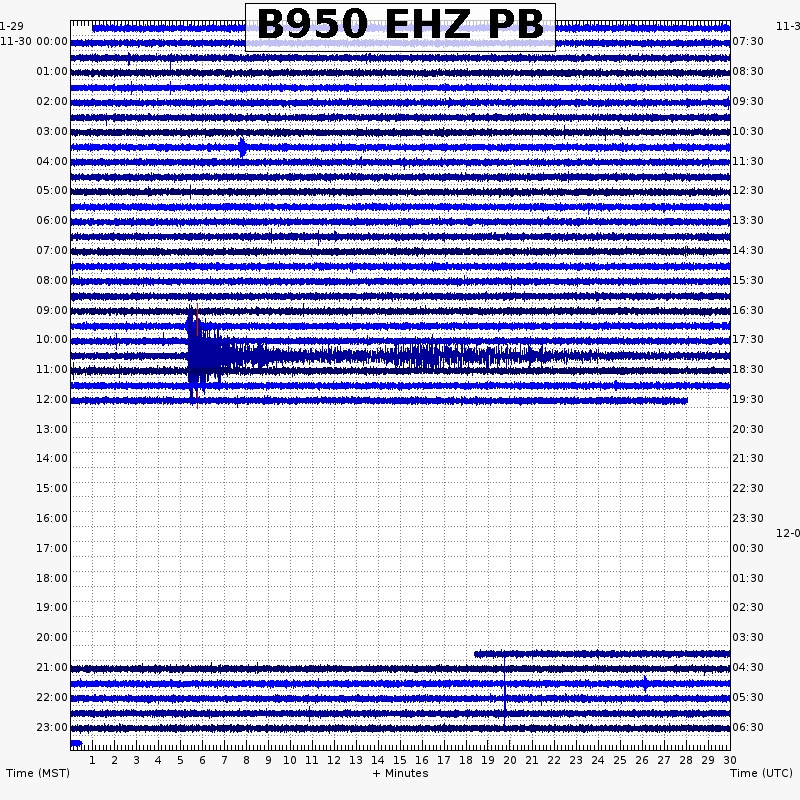
Task: Click the small spike on the 03:30 trace
Action: (x=243, y=147)
